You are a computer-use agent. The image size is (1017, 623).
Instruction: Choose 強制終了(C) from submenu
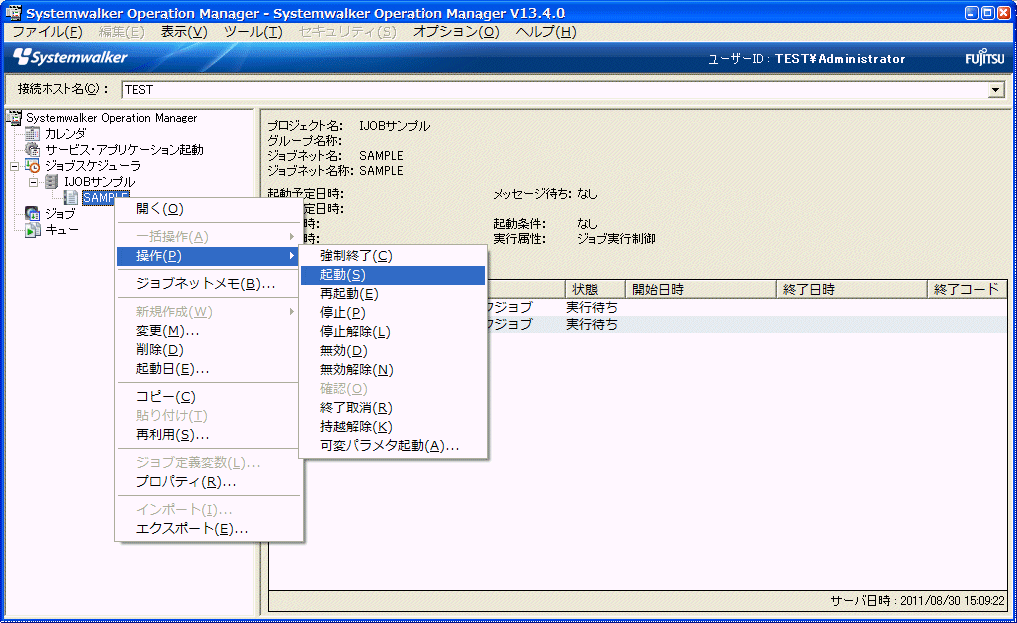[393, 256]
